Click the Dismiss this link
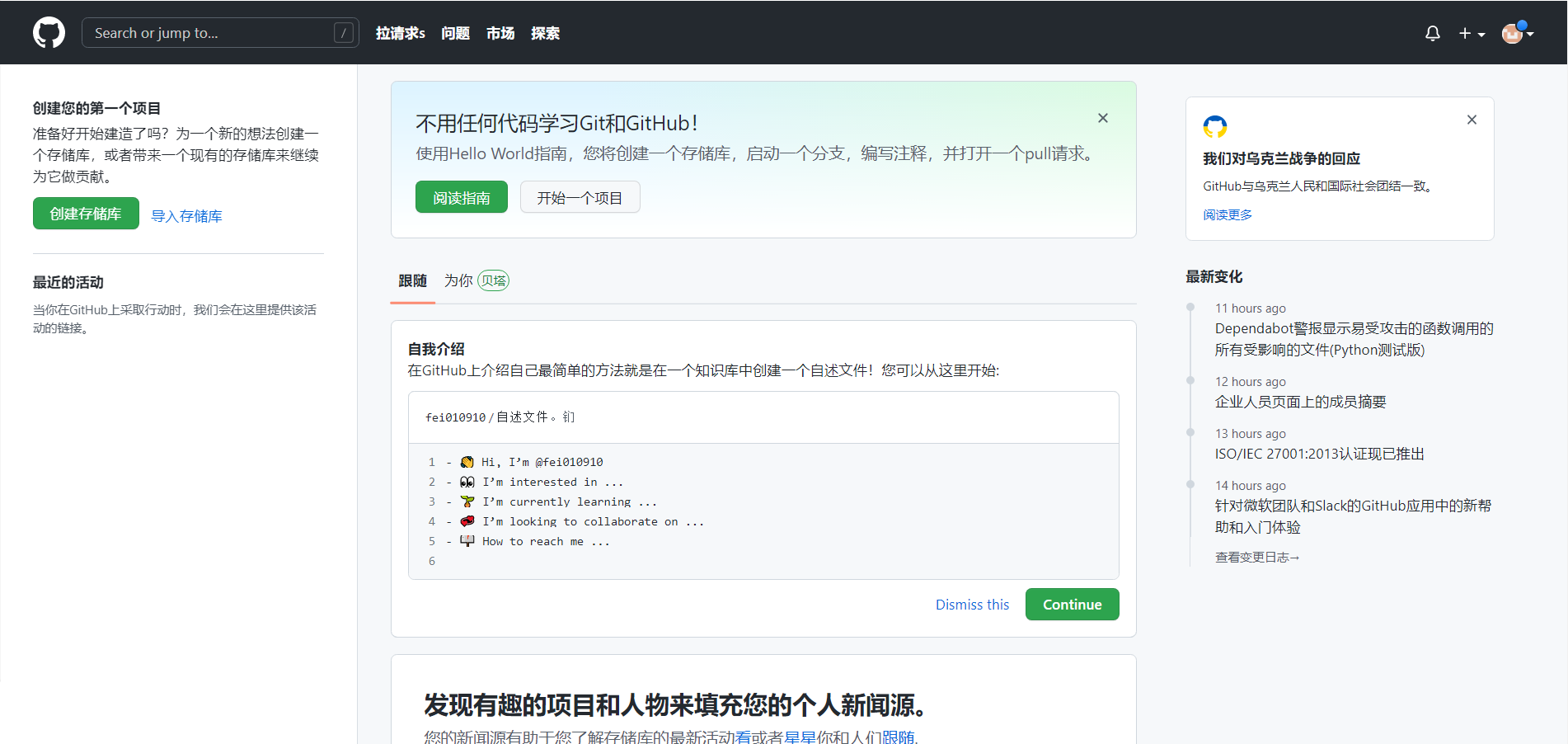1568x744 pixels. coord(972,605)
